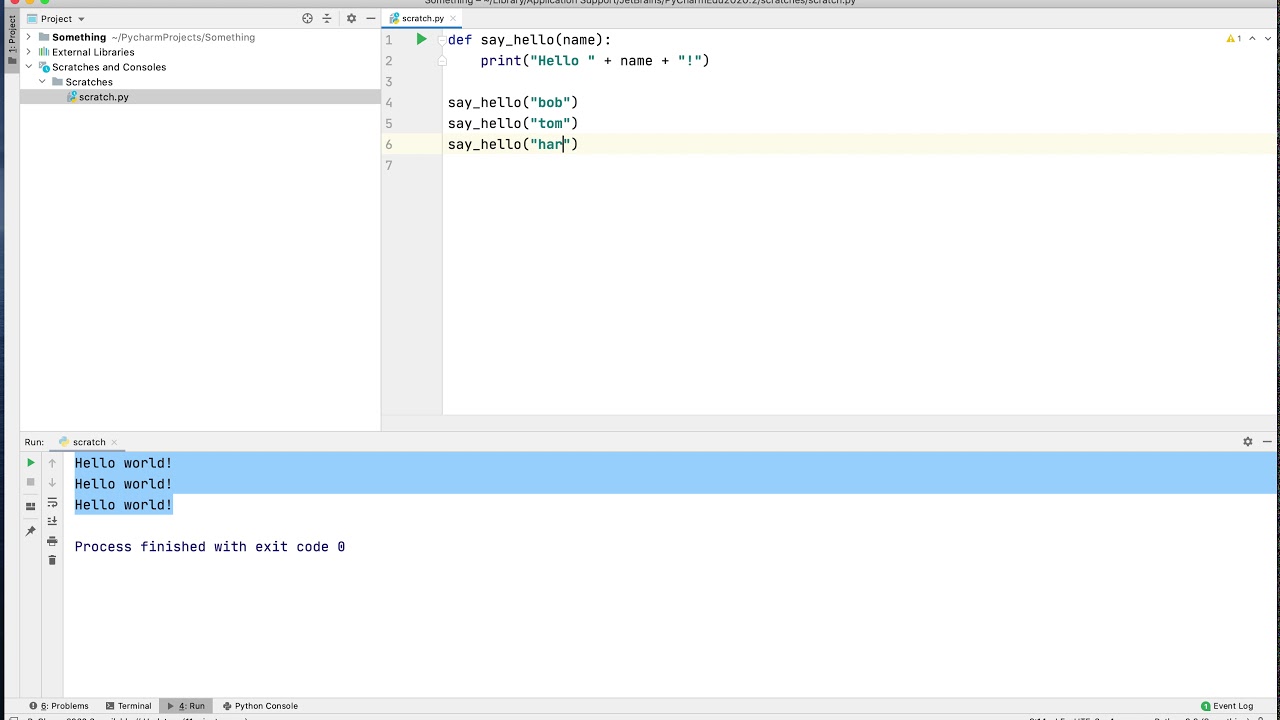1280x720 pixels.
Task: Expand External Libraries node
Action: click(x=28, y=52)
